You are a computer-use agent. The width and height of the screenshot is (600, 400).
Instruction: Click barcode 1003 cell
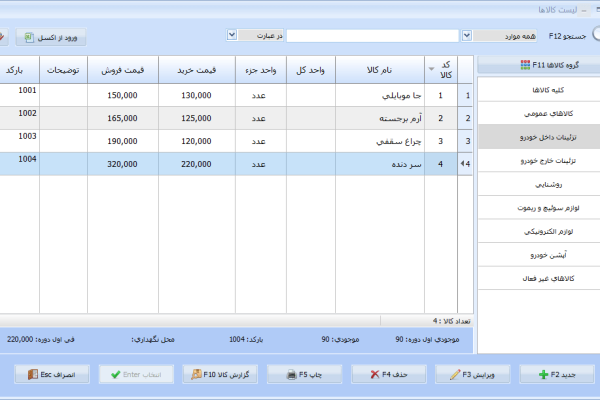(x=20, y=141)
